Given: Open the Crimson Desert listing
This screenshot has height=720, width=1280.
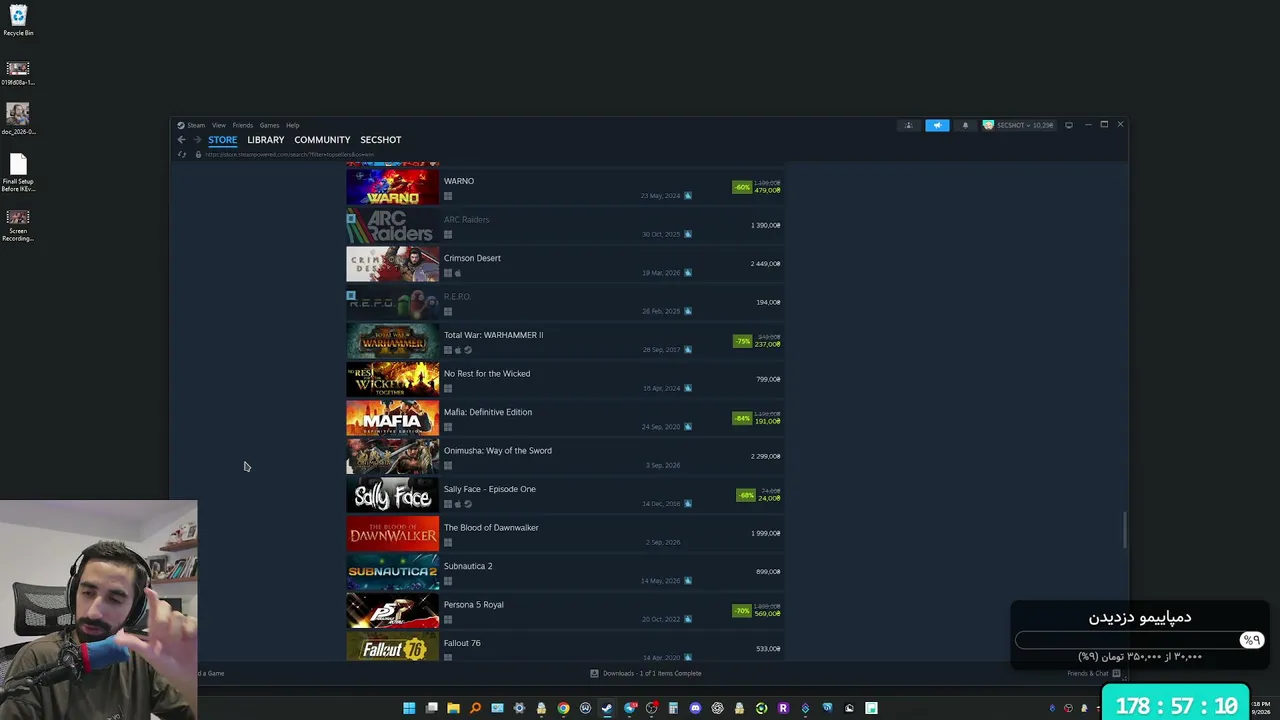Looking at the screenshot, I should click(564, 264).
